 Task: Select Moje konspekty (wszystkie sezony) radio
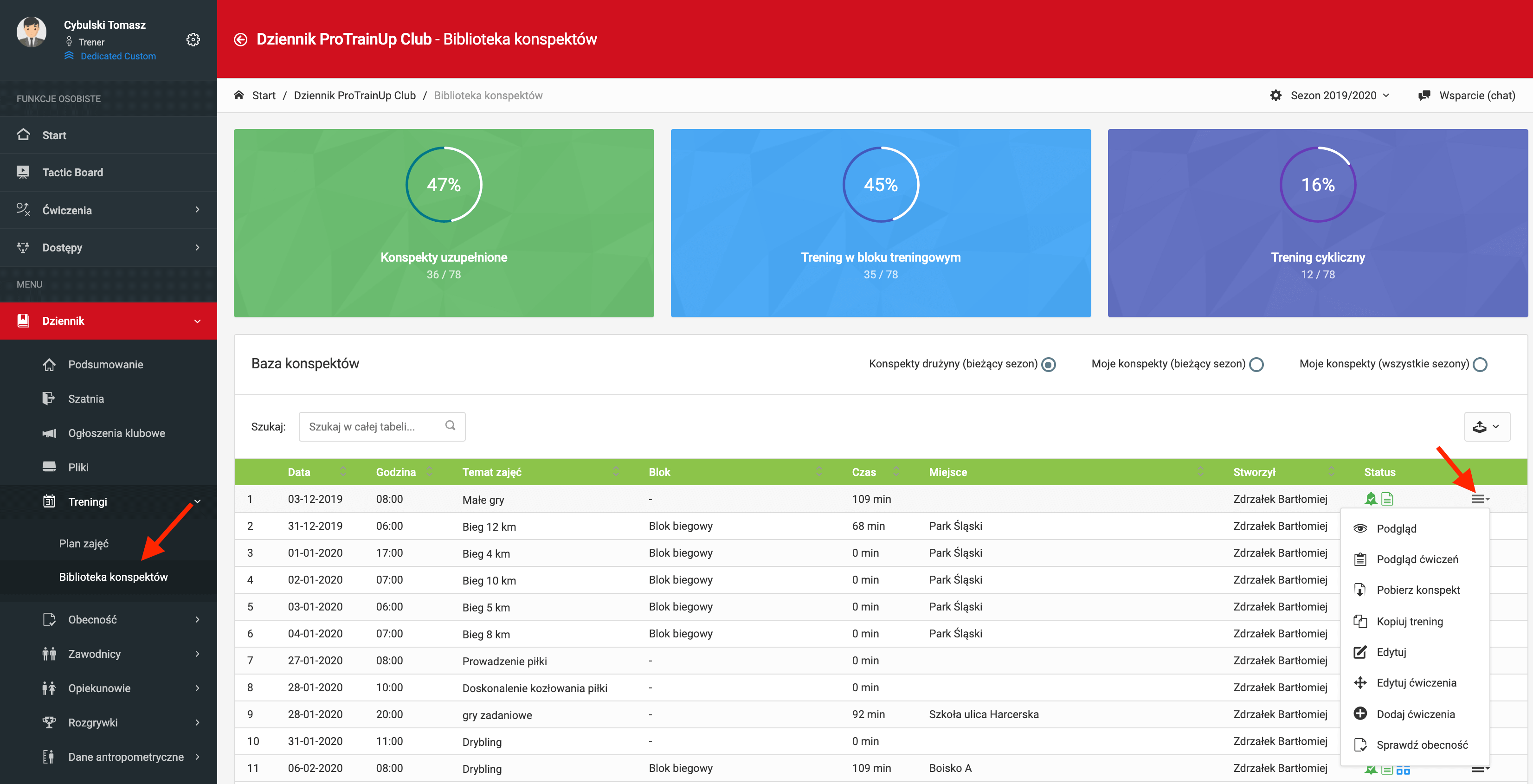[x=1480, y=364]
